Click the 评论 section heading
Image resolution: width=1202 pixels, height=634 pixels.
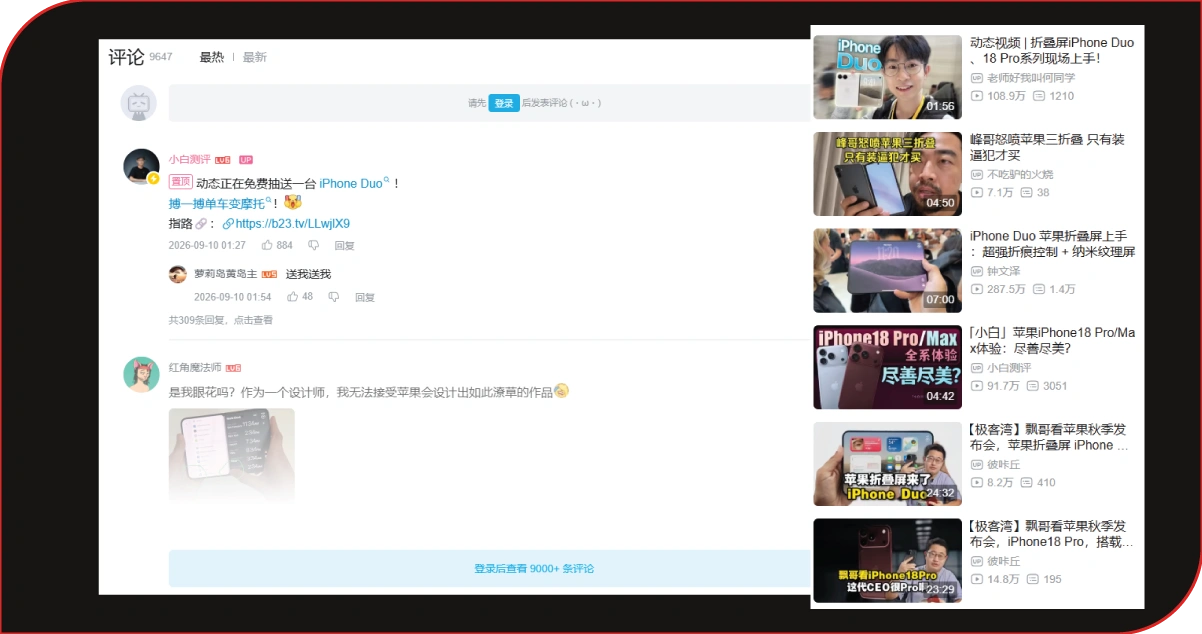127,57
